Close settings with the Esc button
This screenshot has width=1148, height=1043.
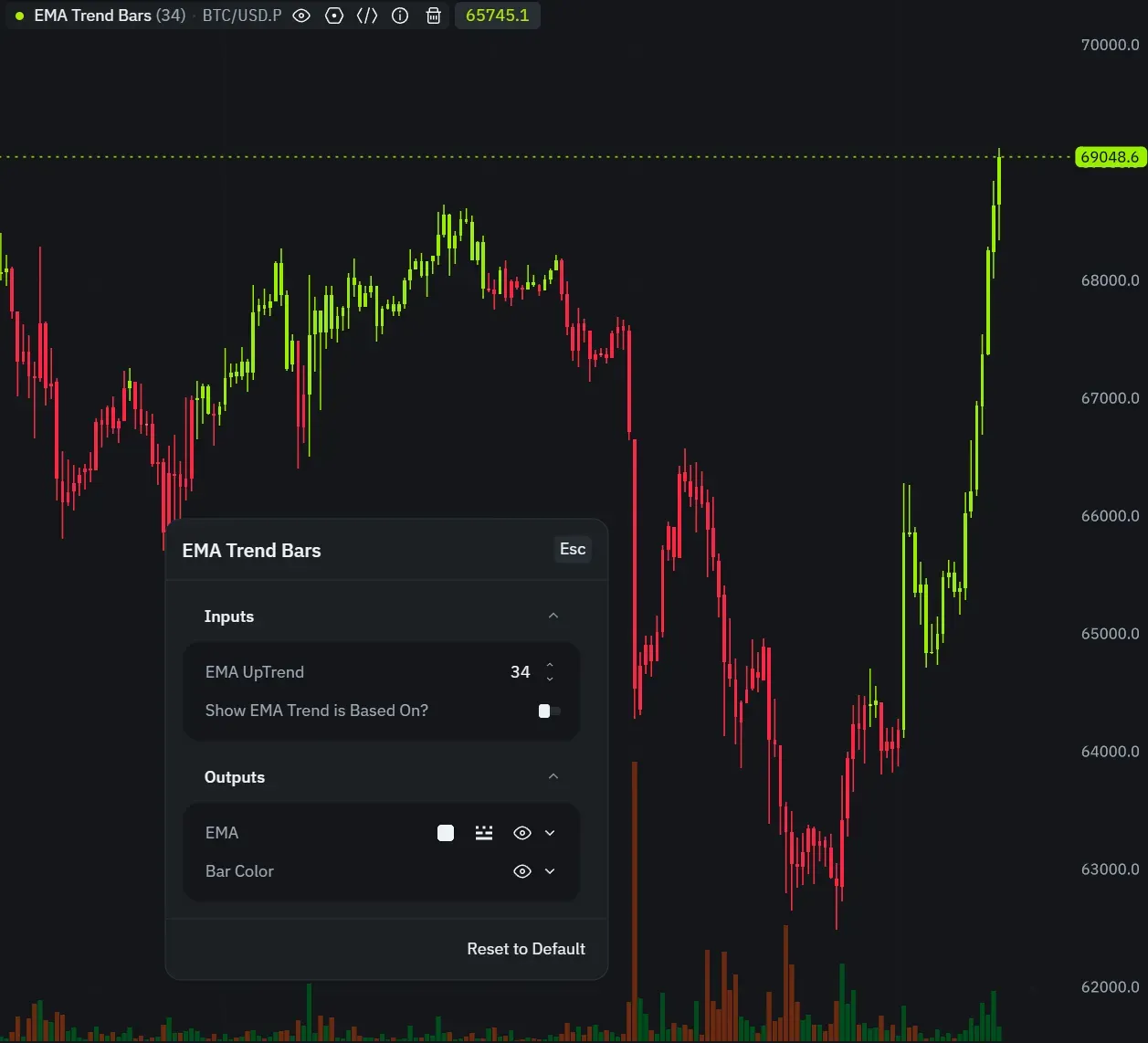(x=572, y=549)
